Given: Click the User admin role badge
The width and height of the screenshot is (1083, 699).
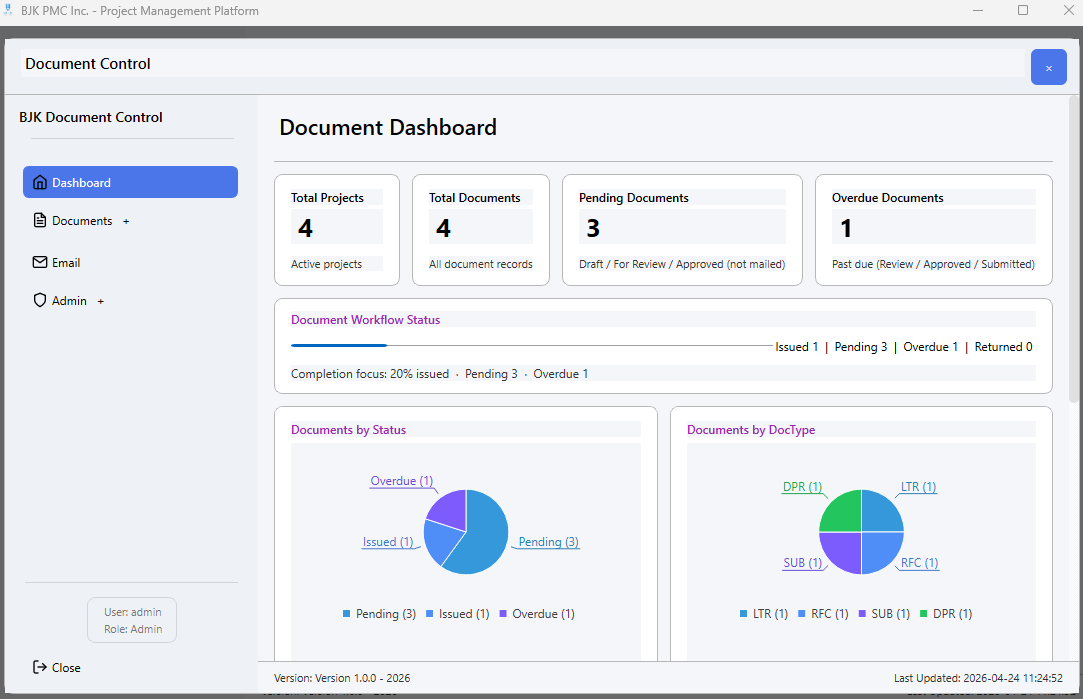Looking at the screenshot, I should 132,620.
